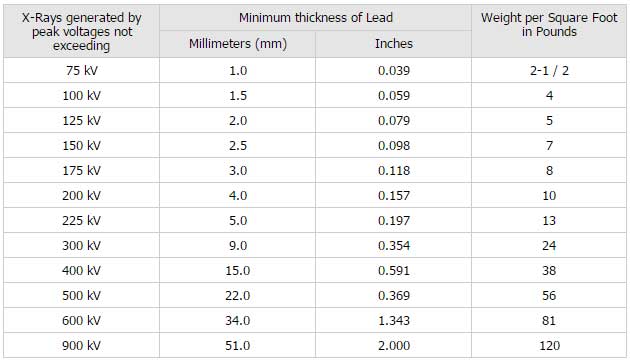Click the 3.0 millimeters cell
The width and height of the screenshot is (630, 361).
[x=238, y=170]
